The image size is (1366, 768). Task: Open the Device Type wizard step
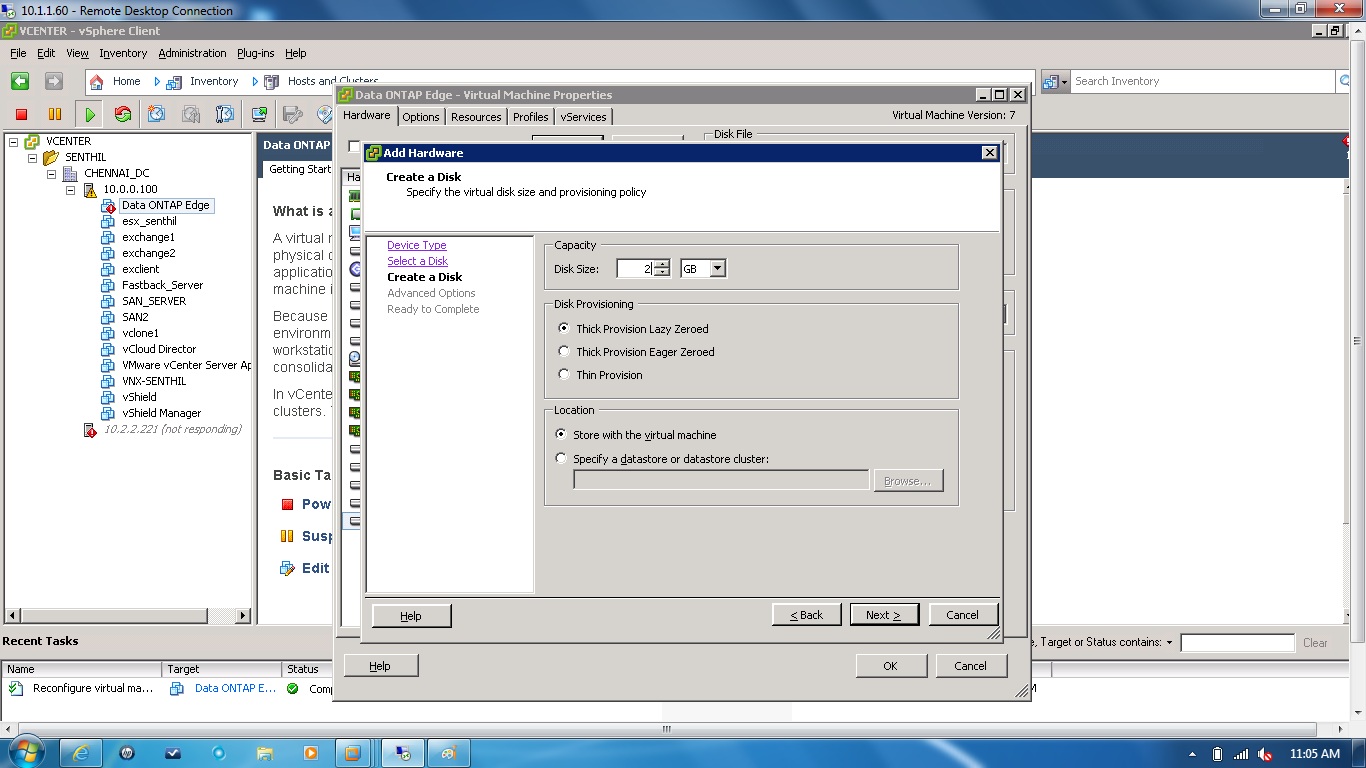(416, 245)
